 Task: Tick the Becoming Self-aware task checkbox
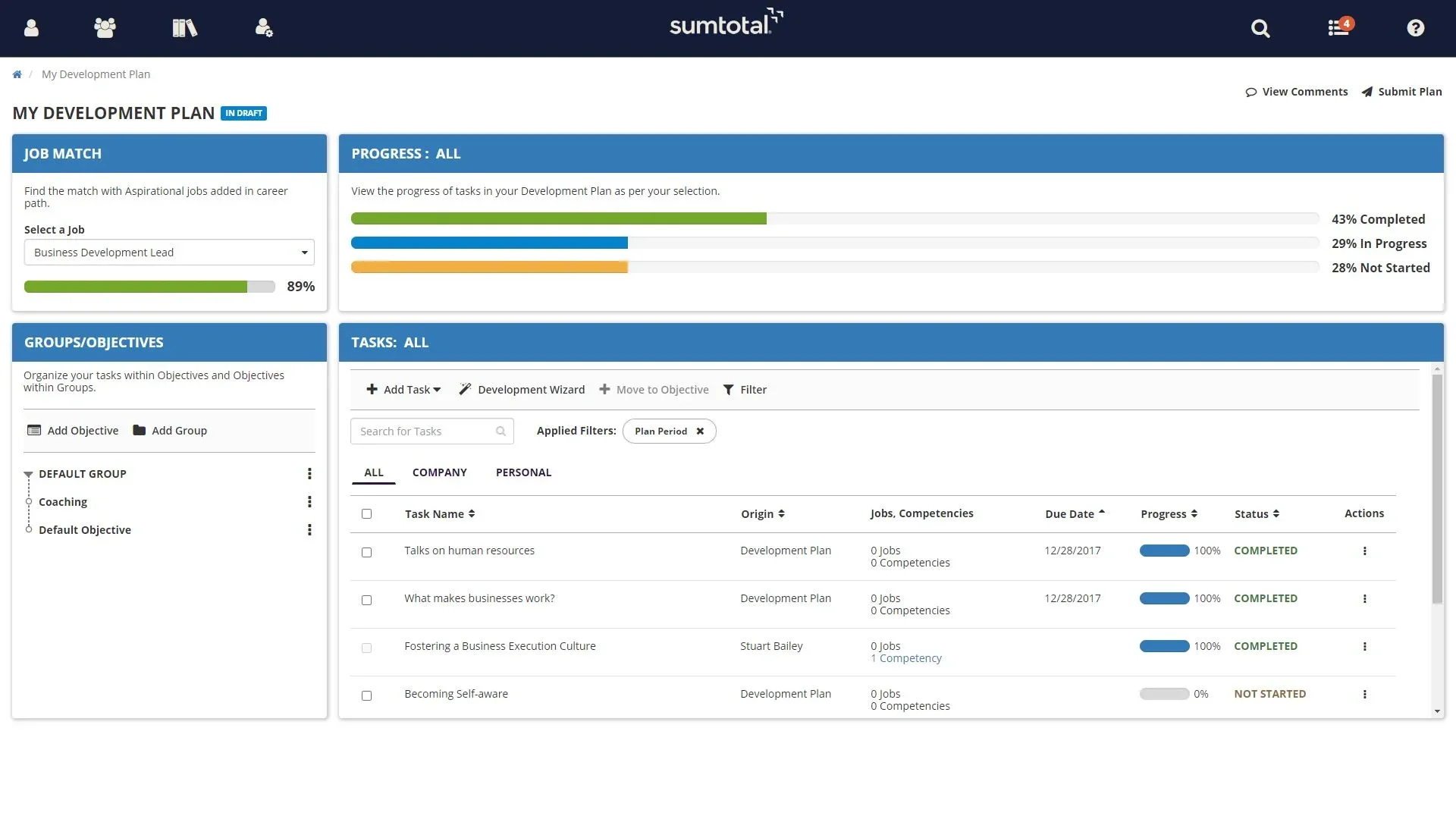pyautogui.click(x=366, y=695)
